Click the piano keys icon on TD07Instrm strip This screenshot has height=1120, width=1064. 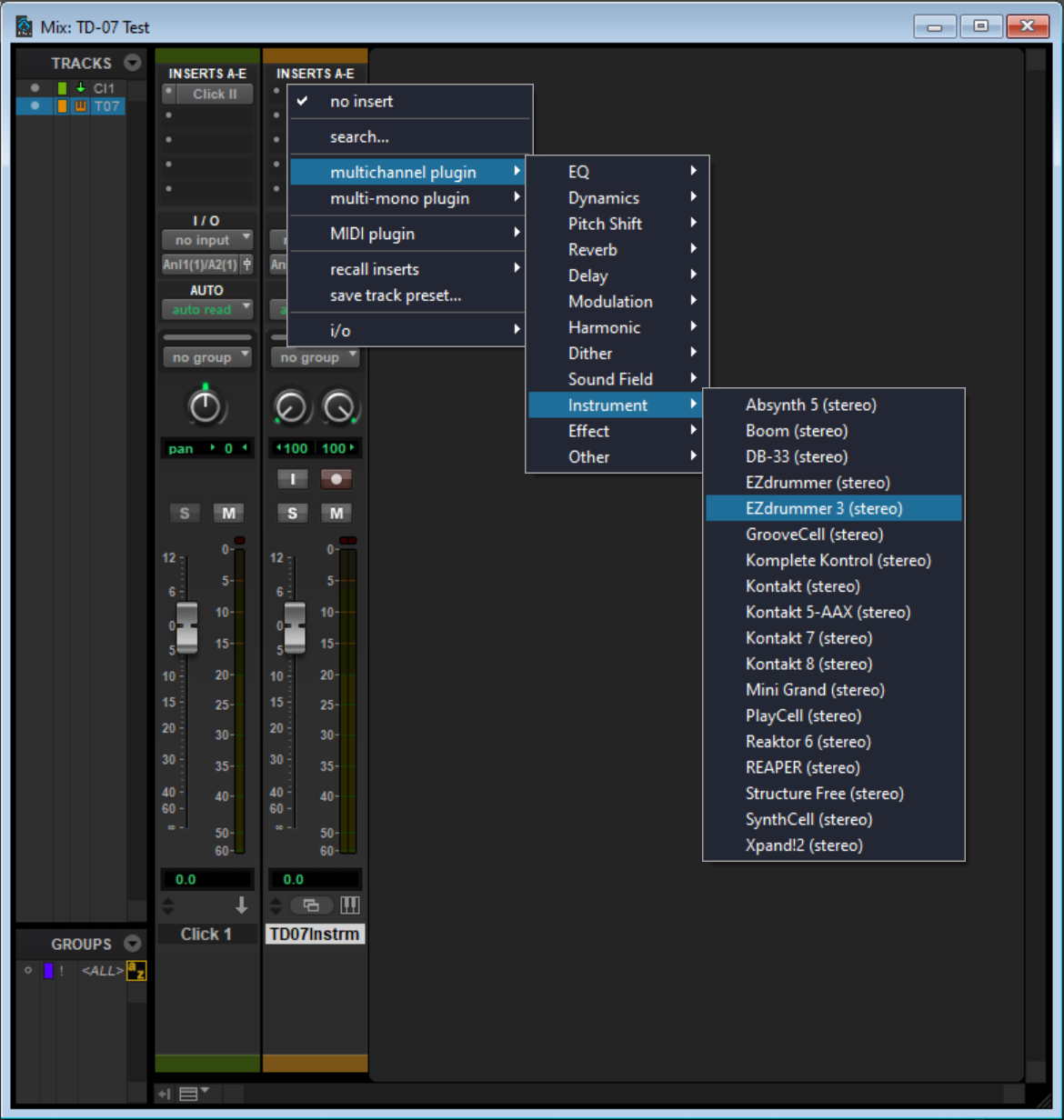349,905
